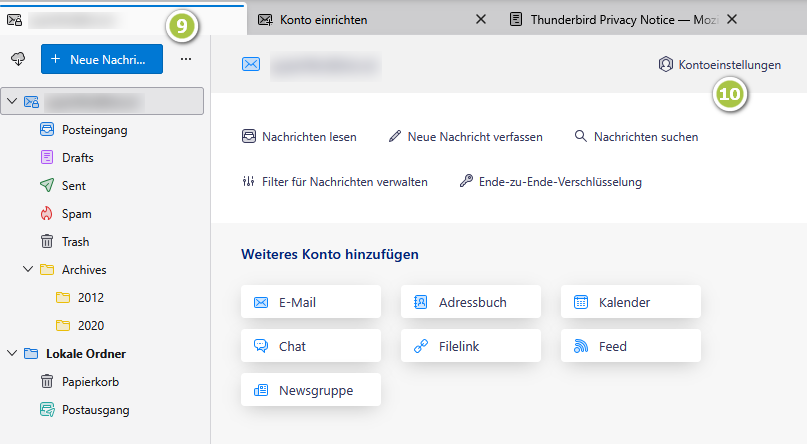The width and height of the screenshot is (807, 444).
Task: Add a Newsgruppe account
Action: click(311, 390)
